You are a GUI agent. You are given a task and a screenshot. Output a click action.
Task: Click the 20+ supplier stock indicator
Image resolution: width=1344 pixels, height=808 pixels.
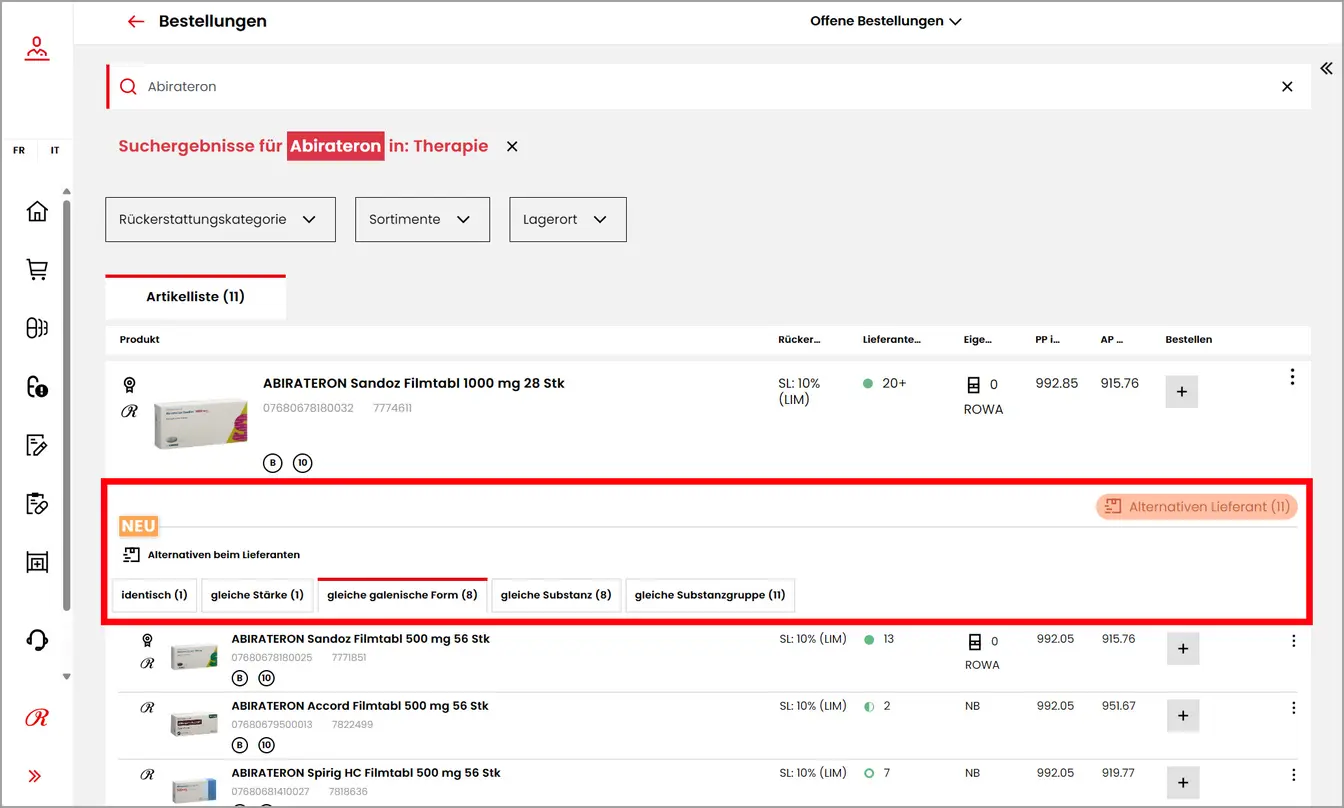[885, 383]
